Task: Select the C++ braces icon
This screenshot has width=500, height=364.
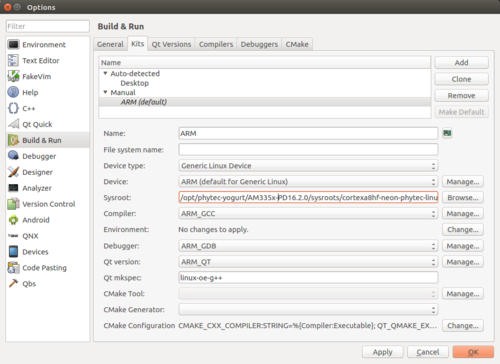Action: 13,108
